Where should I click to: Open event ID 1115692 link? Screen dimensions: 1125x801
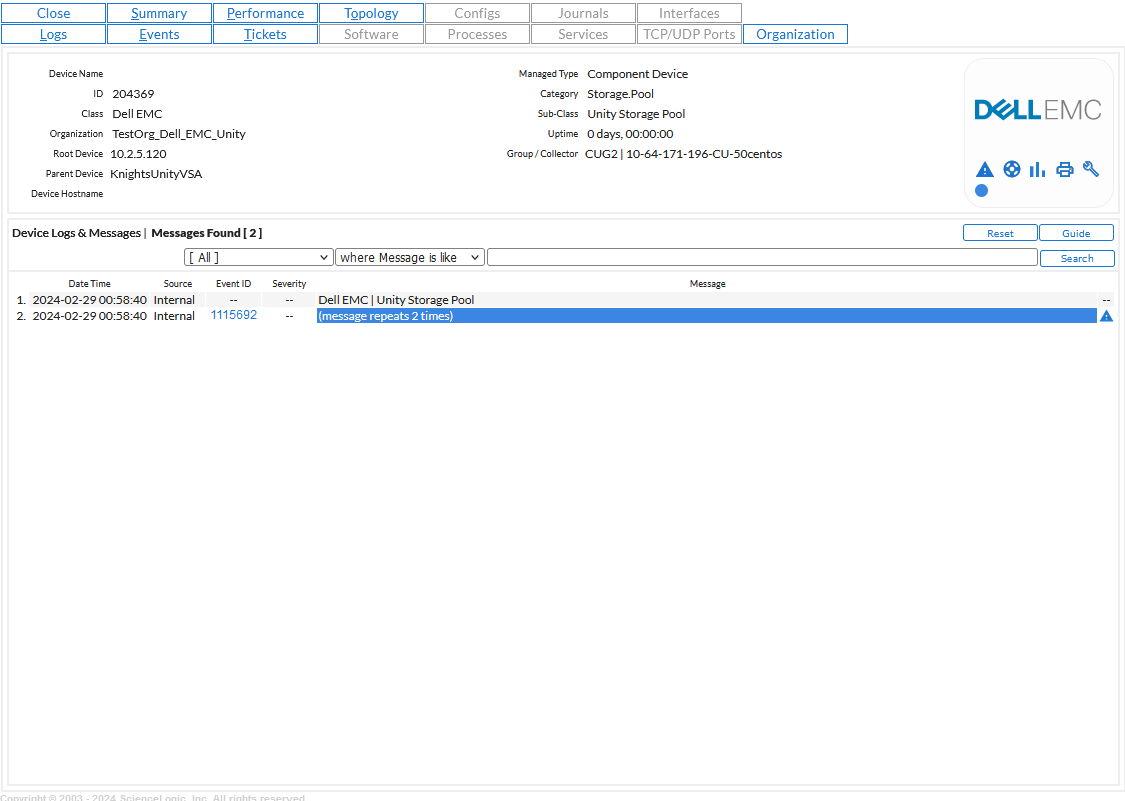[233, 314]
